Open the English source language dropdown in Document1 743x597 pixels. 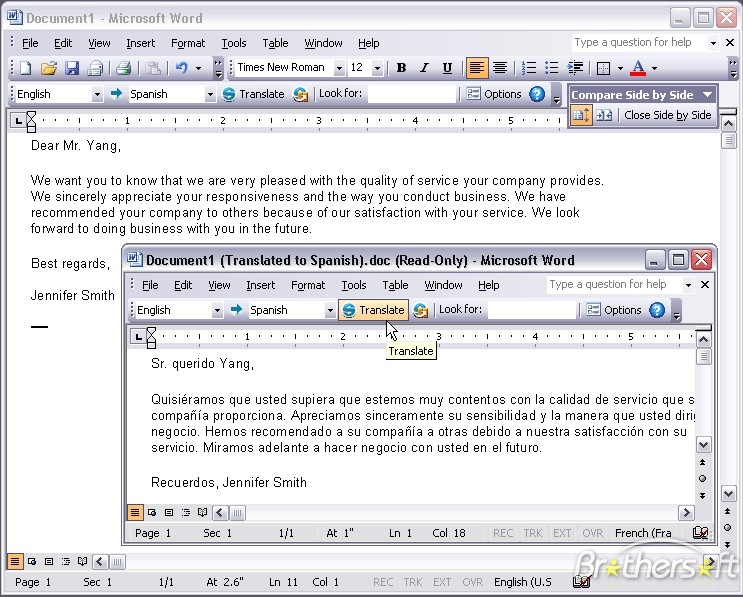97,94
